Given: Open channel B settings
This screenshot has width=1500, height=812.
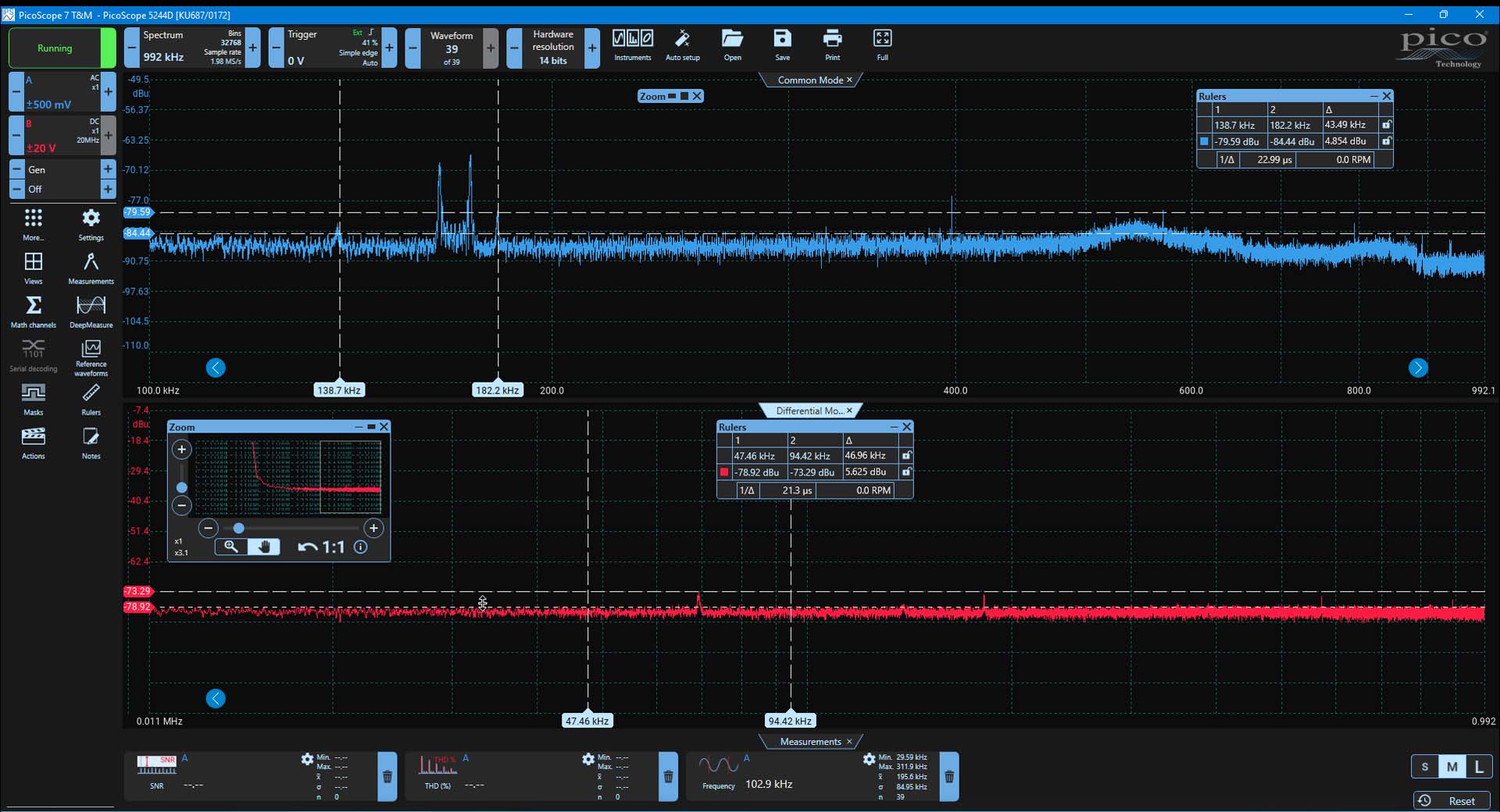Looking at the screenshot, I should pyautogui.click(x=62, y=136).
